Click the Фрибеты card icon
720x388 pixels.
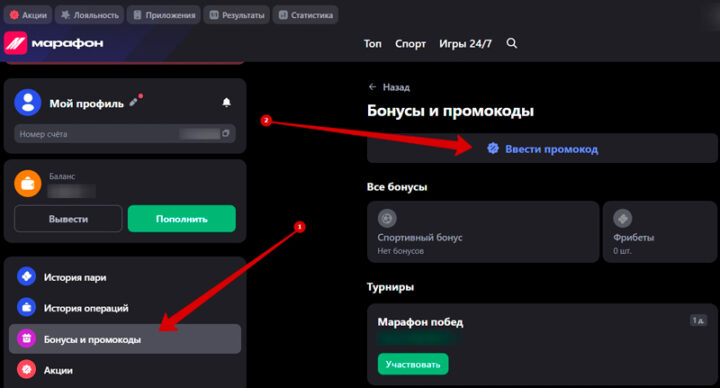623,219
